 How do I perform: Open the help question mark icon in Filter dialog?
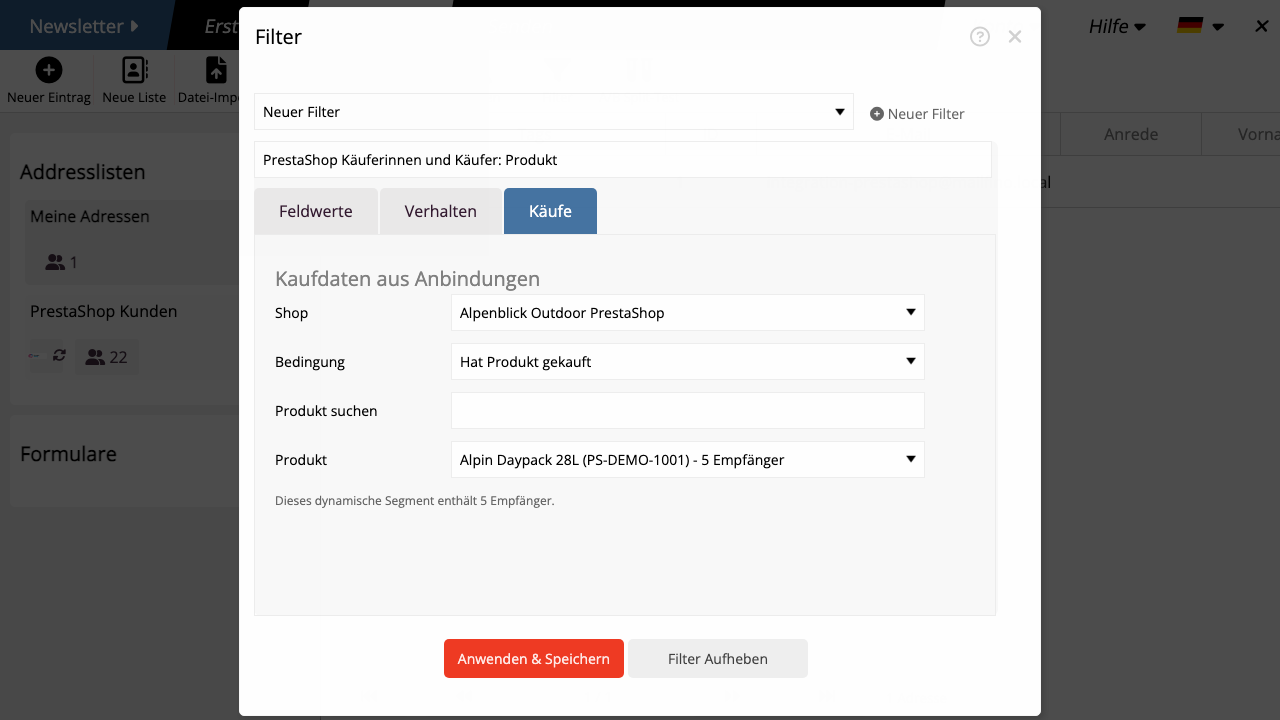980,37
